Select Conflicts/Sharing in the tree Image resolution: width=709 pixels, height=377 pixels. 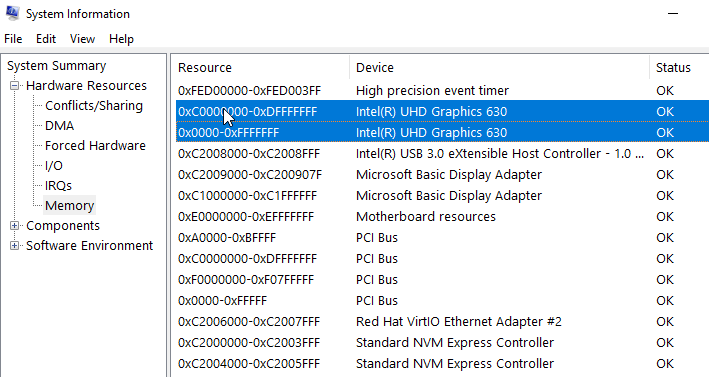tap(94, 106)
